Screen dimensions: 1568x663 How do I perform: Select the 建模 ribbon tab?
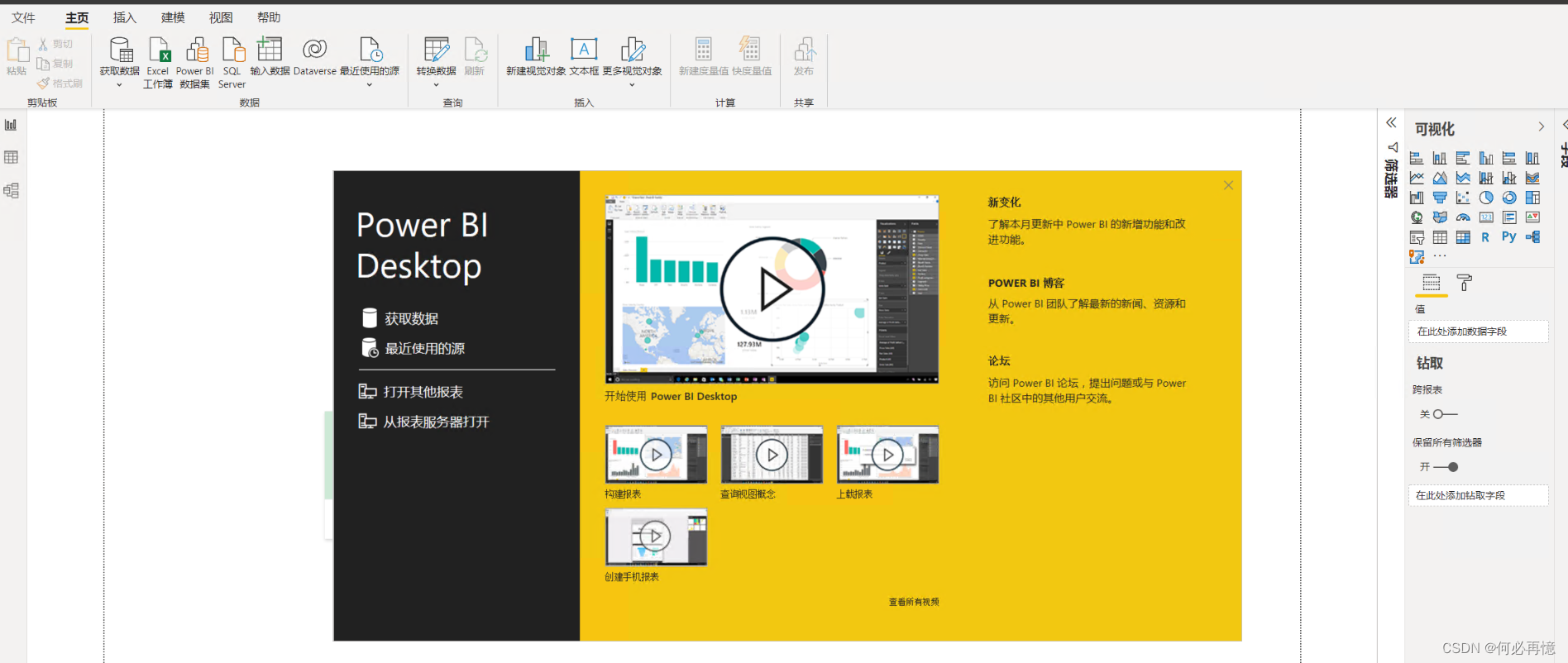tap(173, 17)
